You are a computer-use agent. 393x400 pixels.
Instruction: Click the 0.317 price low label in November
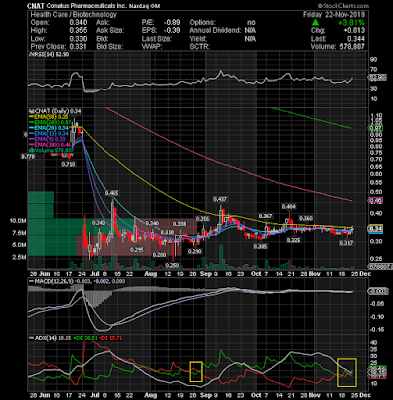pos(346,244)
